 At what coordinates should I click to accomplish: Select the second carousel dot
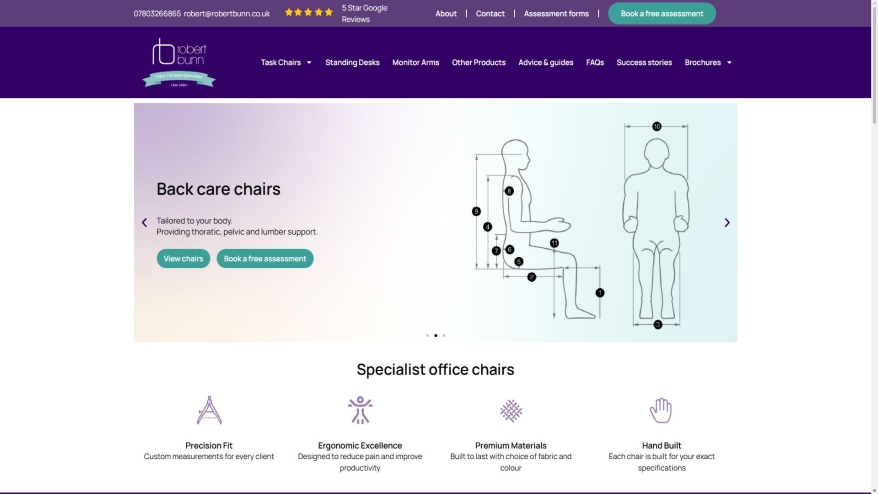click(436, 335)
